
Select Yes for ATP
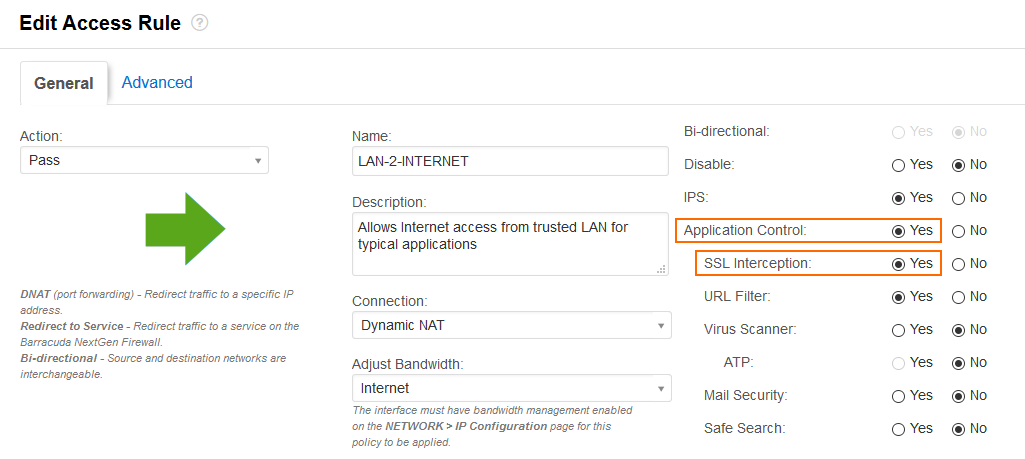pyautogui.click(x=898, y=363)
